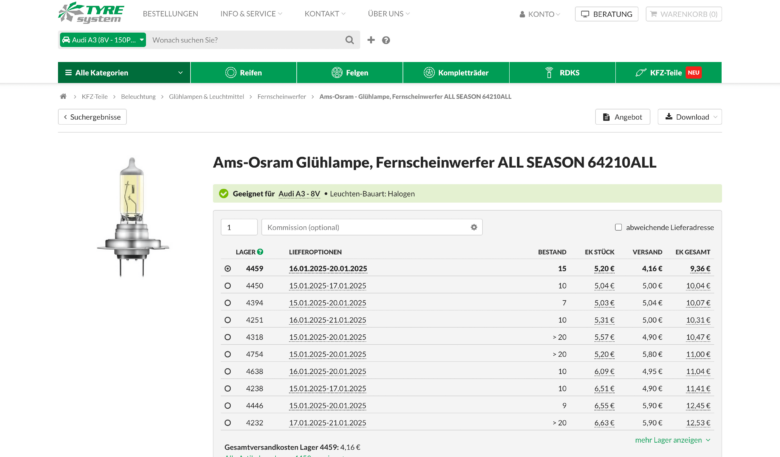Go to home via breadcrumb house icon
The width and height of the screenshot is (780, 457).
[x=63, y=96]
